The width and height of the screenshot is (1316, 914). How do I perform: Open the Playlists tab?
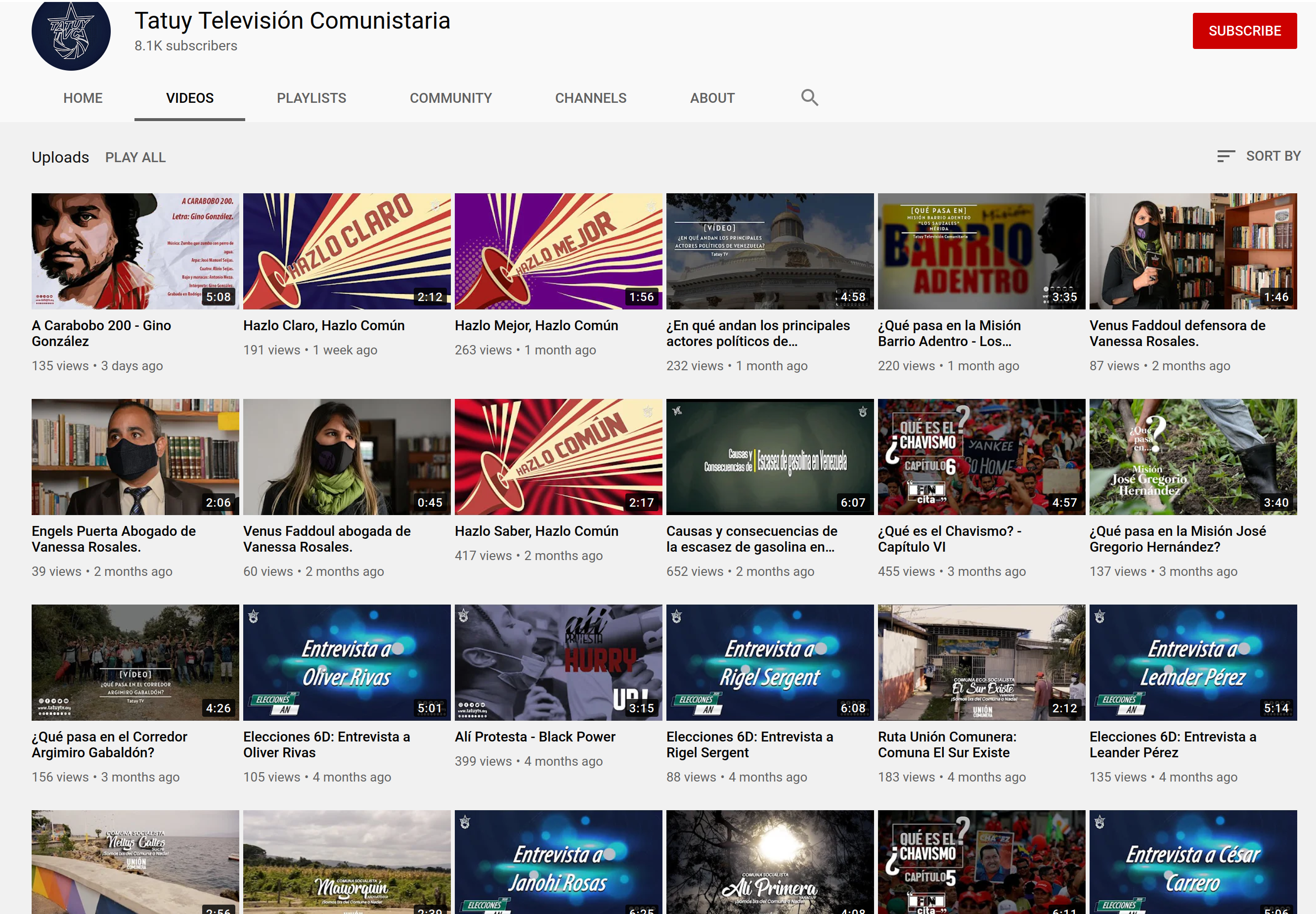[311, 98]
